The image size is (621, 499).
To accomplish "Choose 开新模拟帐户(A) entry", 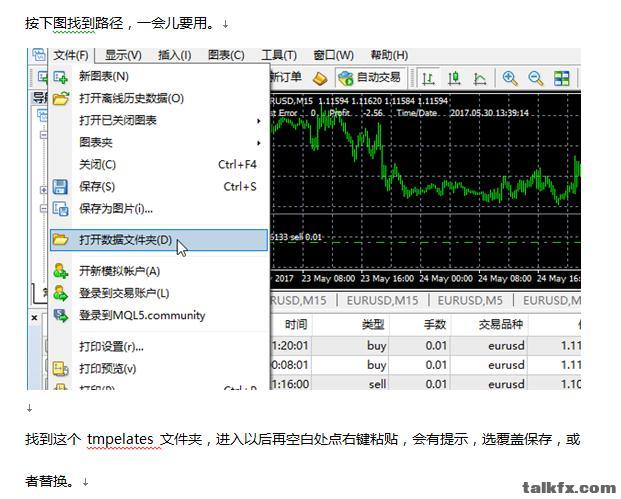I will pos(158,271).
